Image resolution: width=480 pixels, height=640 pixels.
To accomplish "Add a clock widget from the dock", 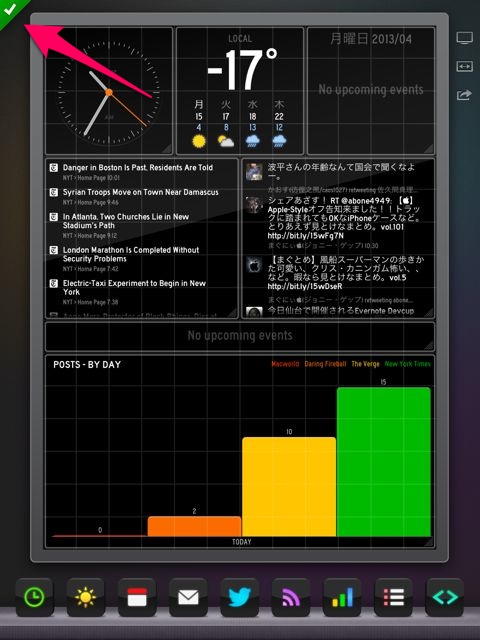I will pos(34,597).
